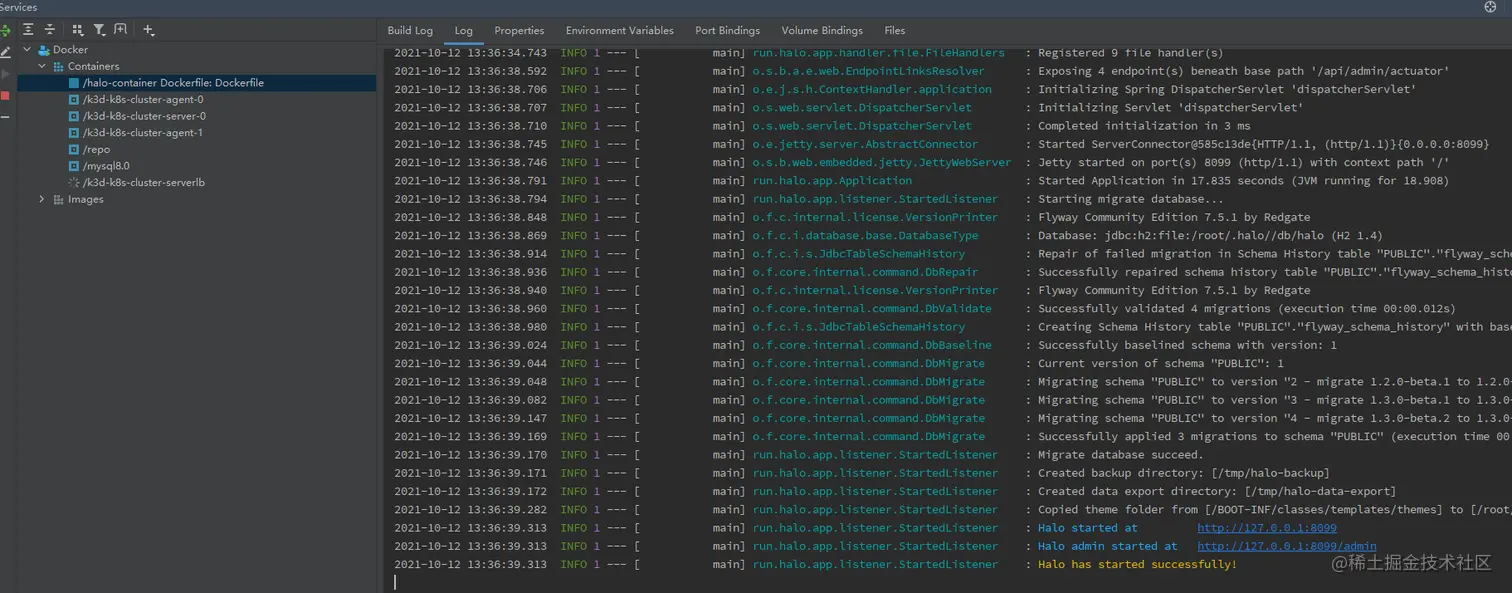Click 'Migrate database succeed.' log message

pyautogui.click(x=1120, y=455)
